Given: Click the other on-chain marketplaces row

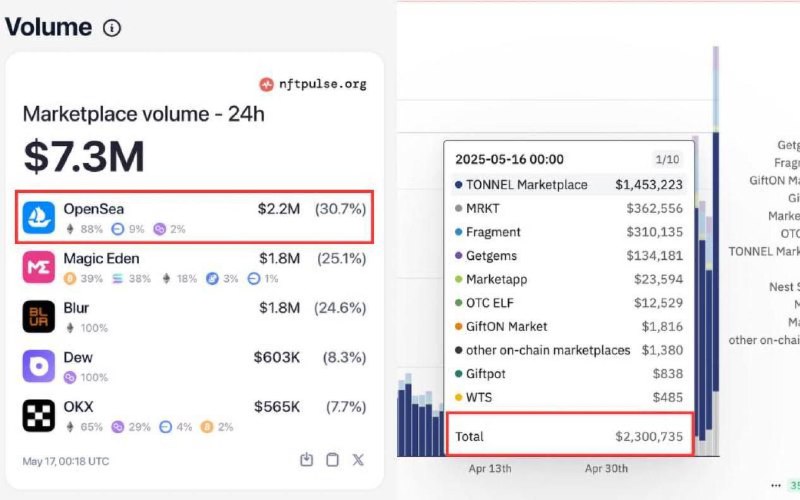Looking at the screenshot, I should 569,351.
